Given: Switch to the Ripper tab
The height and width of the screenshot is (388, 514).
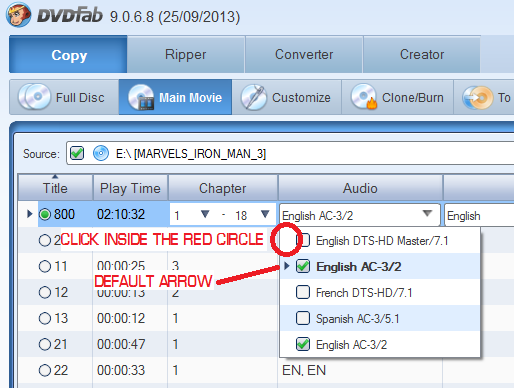Looking at the screenshot, I should [186, 54].
